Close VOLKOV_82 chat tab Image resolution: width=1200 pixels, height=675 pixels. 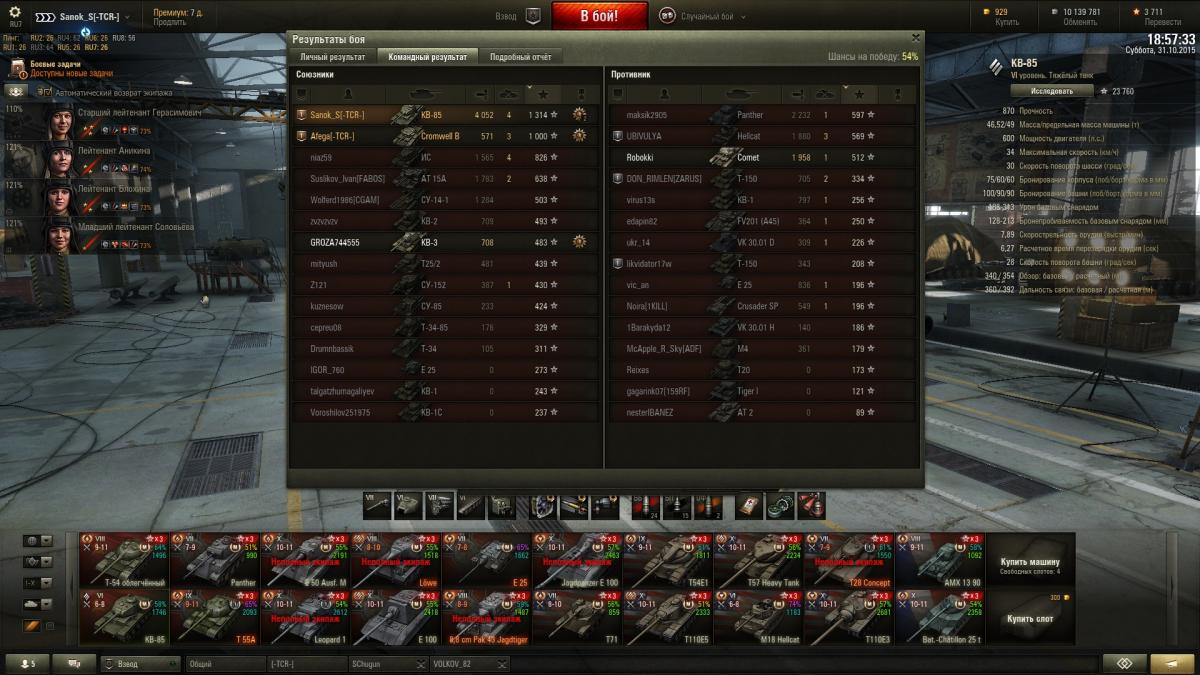pyautogui.click(x=500, y=664)
